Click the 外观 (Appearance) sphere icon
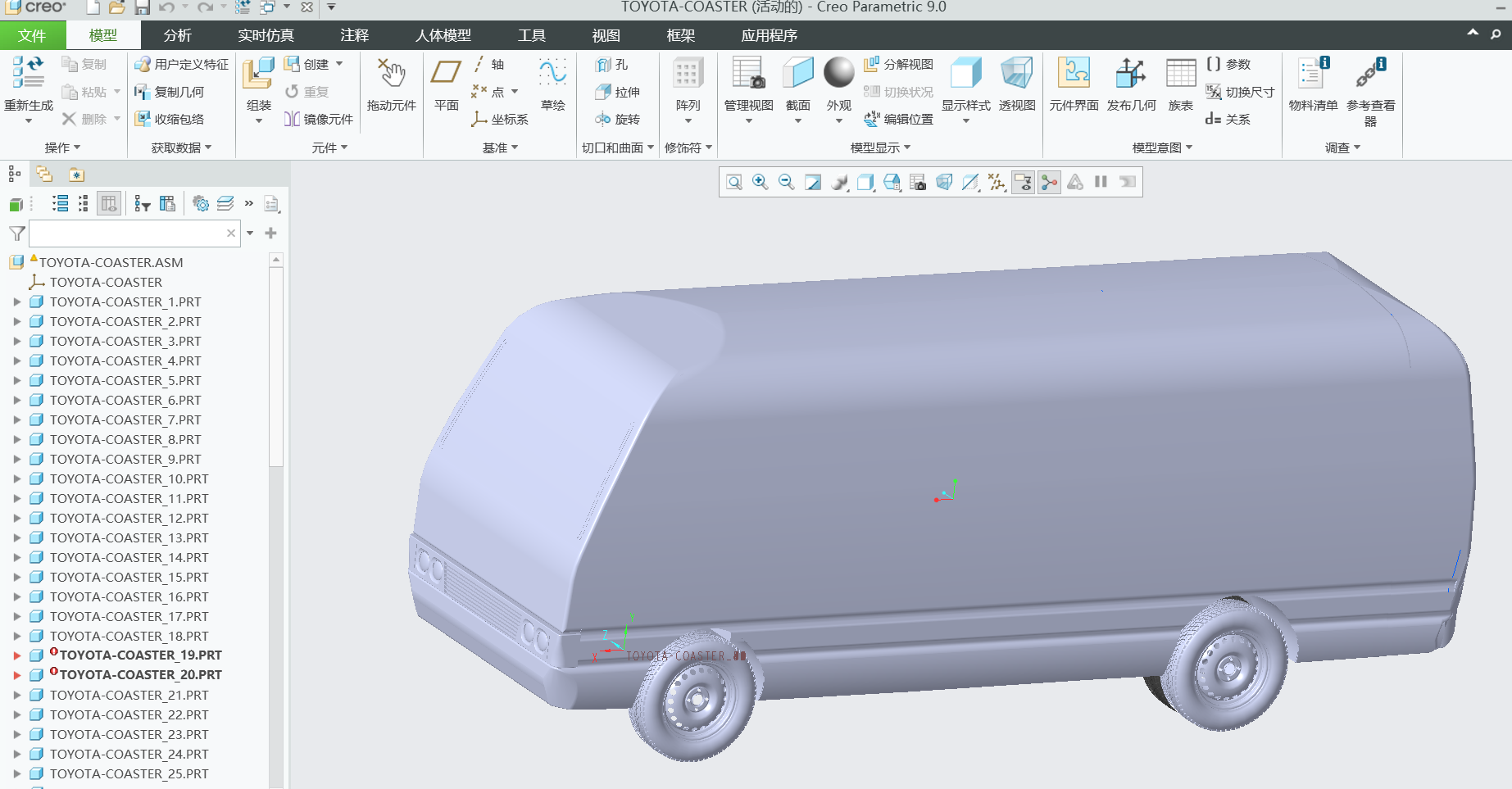This screenshot has height=789, width=1512. click(x=838, y=72)
